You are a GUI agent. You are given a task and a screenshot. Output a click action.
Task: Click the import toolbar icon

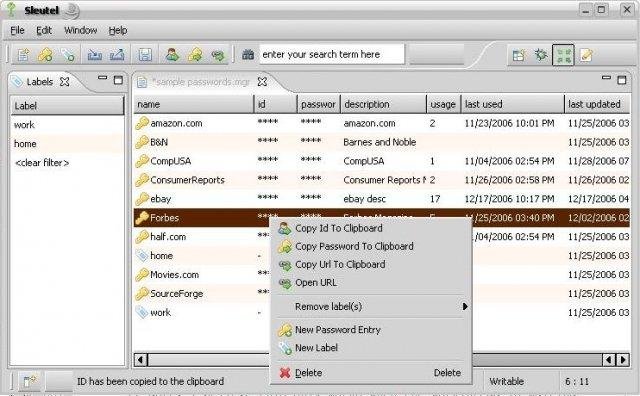pos(95,55)
